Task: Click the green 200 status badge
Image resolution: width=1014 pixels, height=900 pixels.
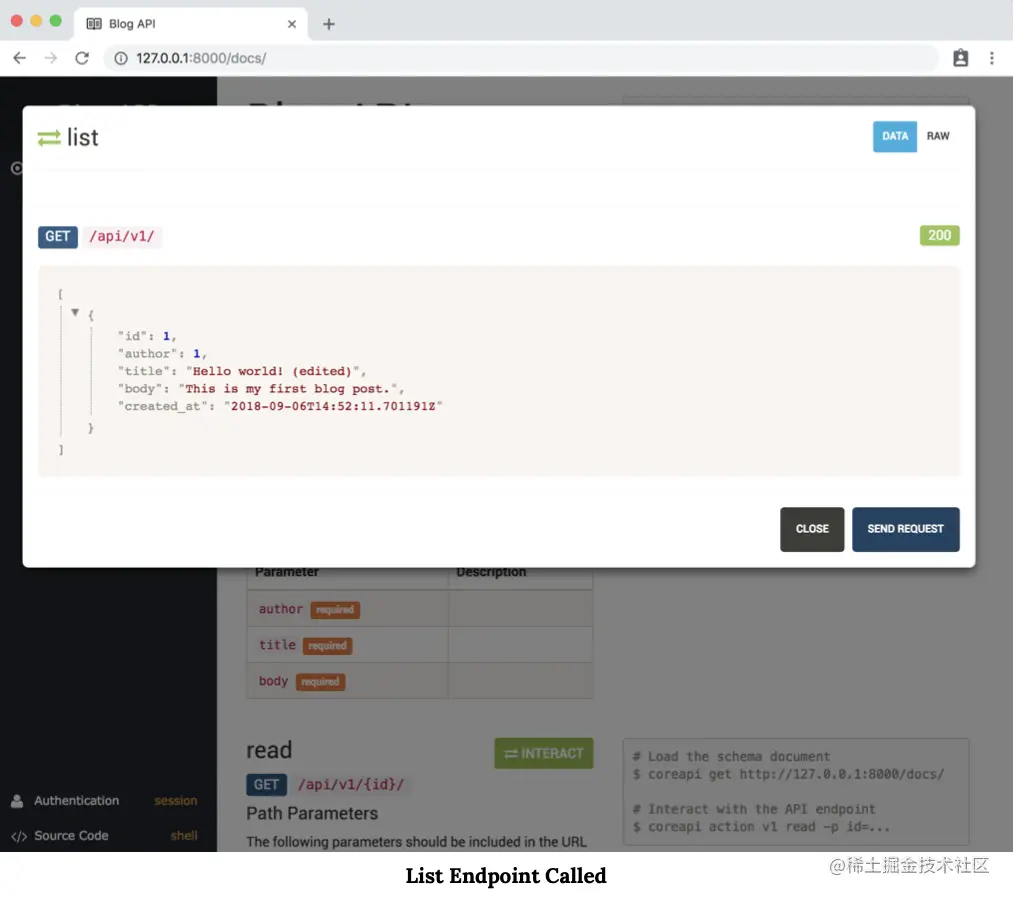Action: point(939,235)
